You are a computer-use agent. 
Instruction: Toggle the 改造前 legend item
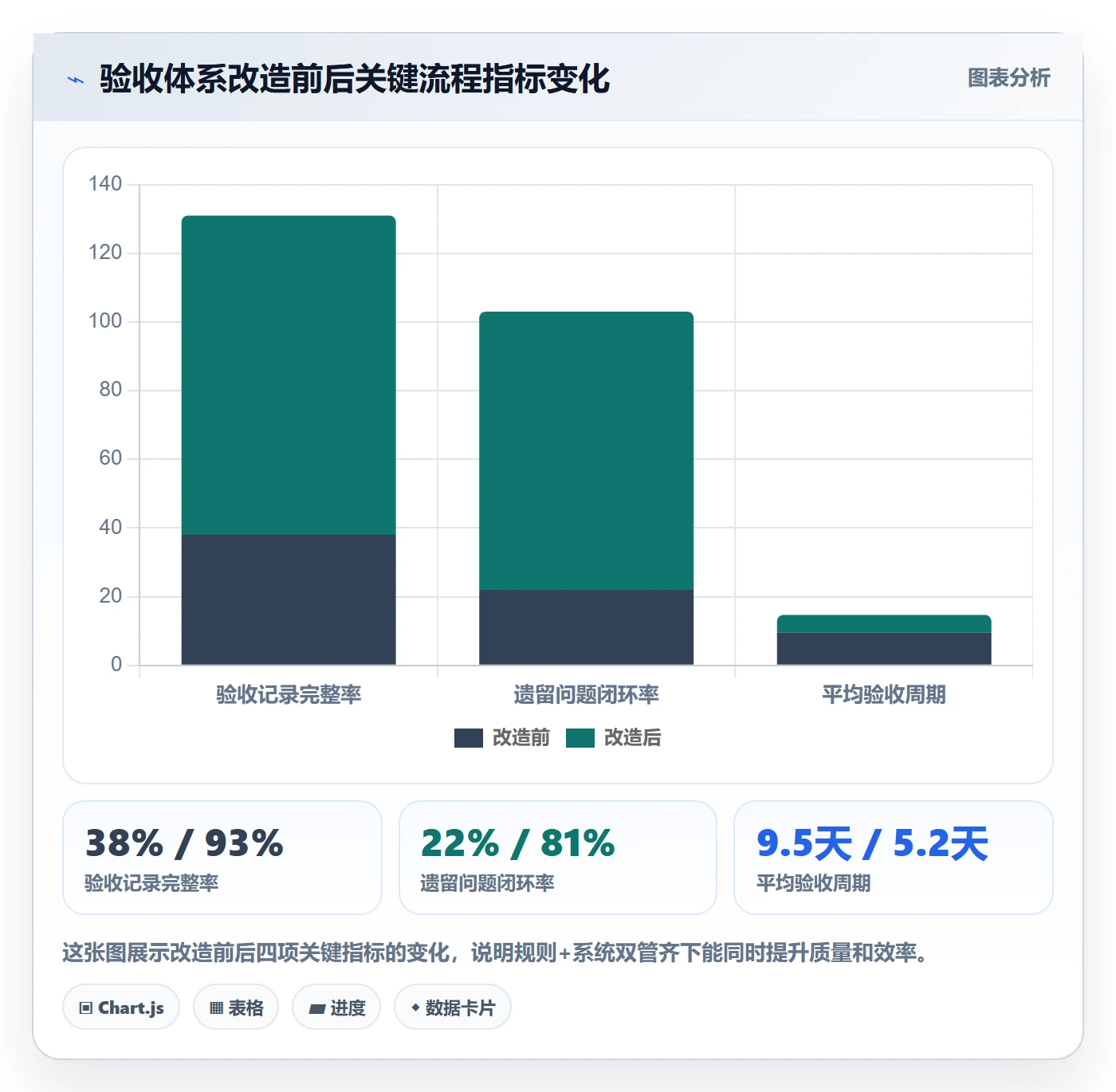[x=502, y=738]
